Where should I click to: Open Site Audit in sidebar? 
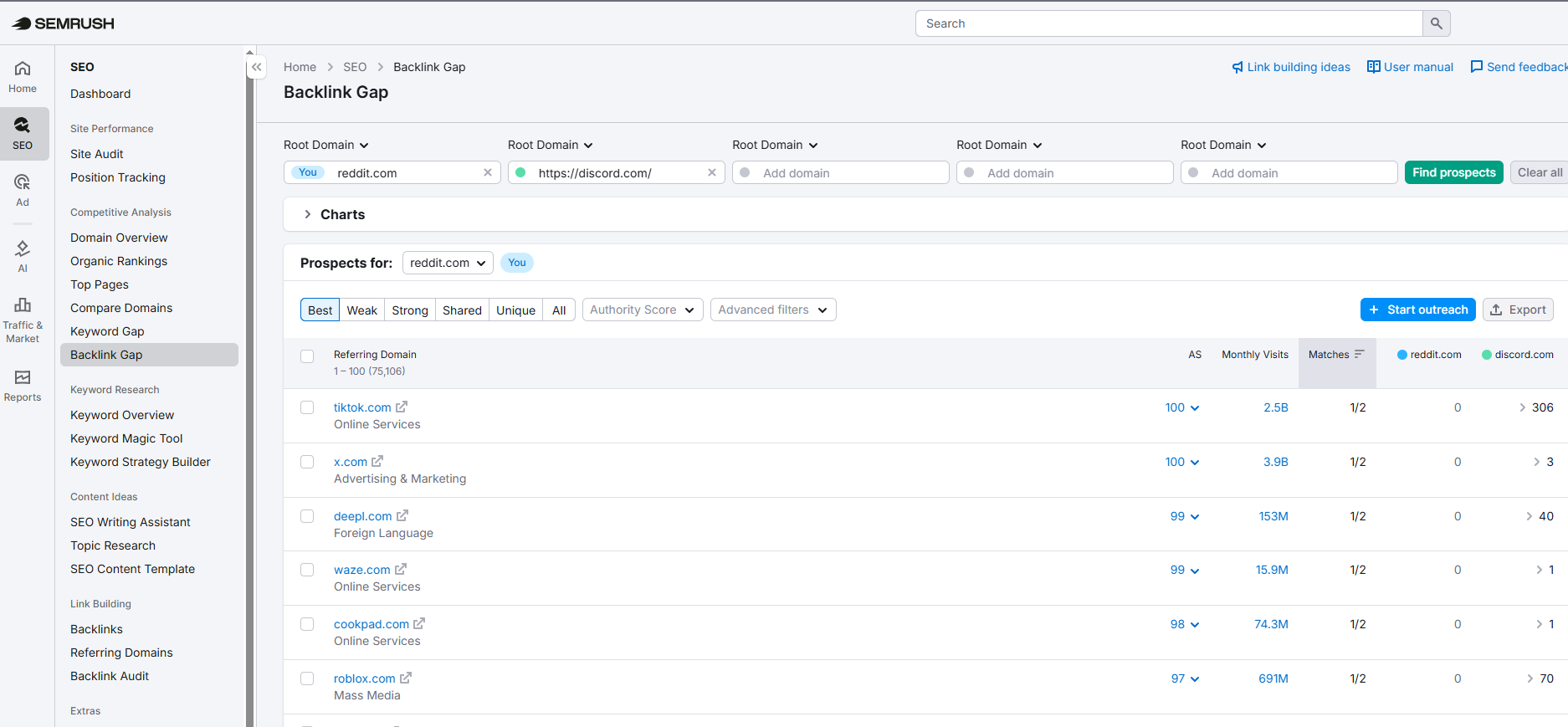tap(97, 154)
